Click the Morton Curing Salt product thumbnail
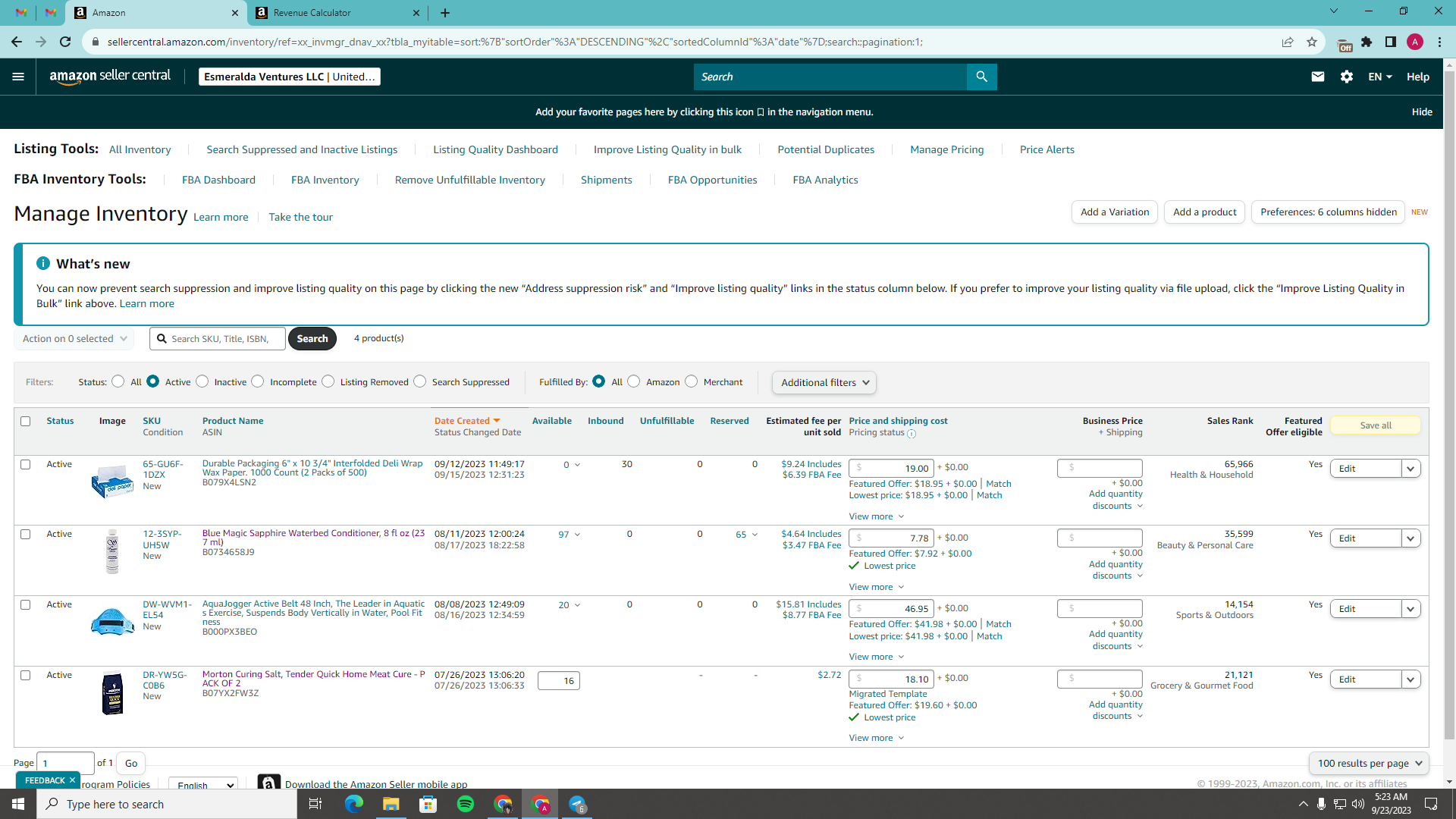Screen dimensions: 1456x819 click(112, 693)
